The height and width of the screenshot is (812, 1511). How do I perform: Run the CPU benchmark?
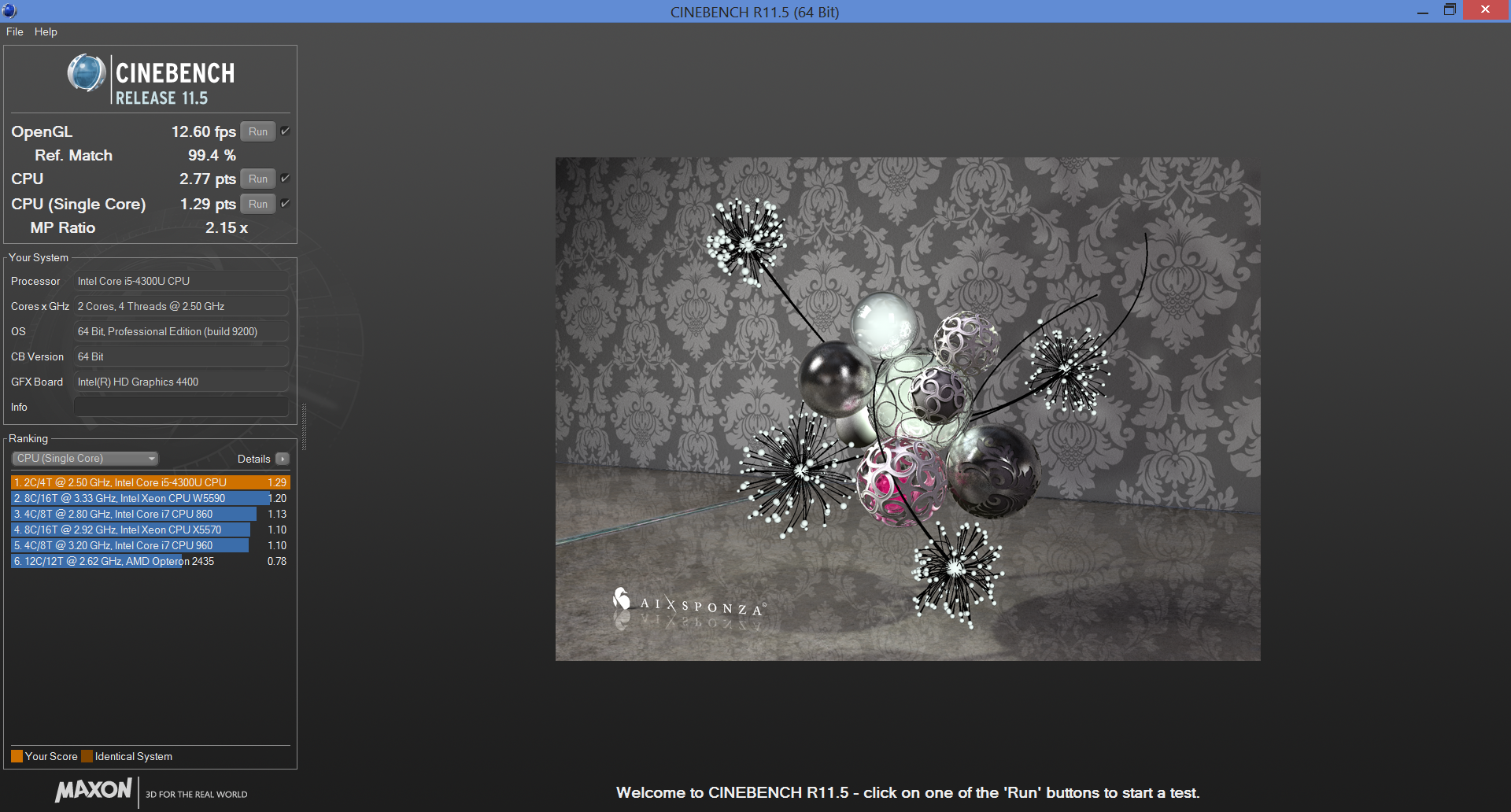pyautogui.click(x=258, y=179)
